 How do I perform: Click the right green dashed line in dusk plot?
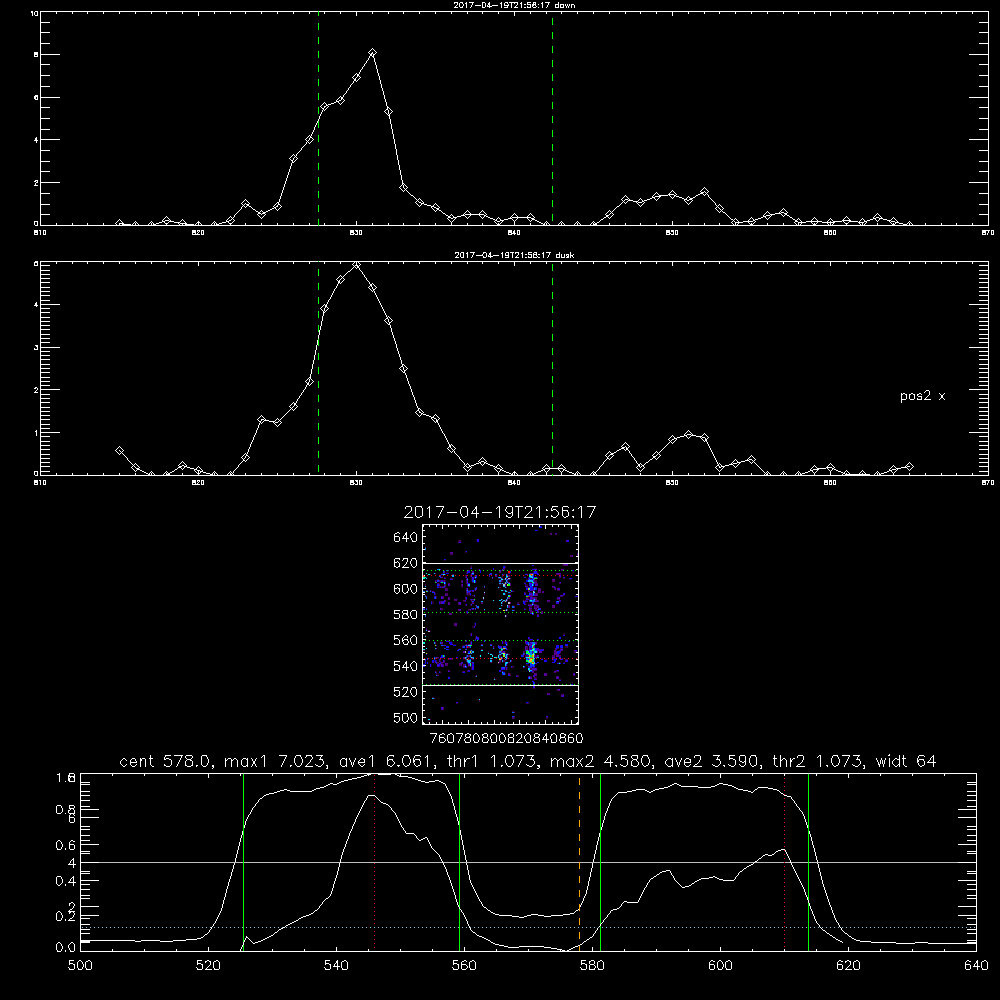pos(552,370)
